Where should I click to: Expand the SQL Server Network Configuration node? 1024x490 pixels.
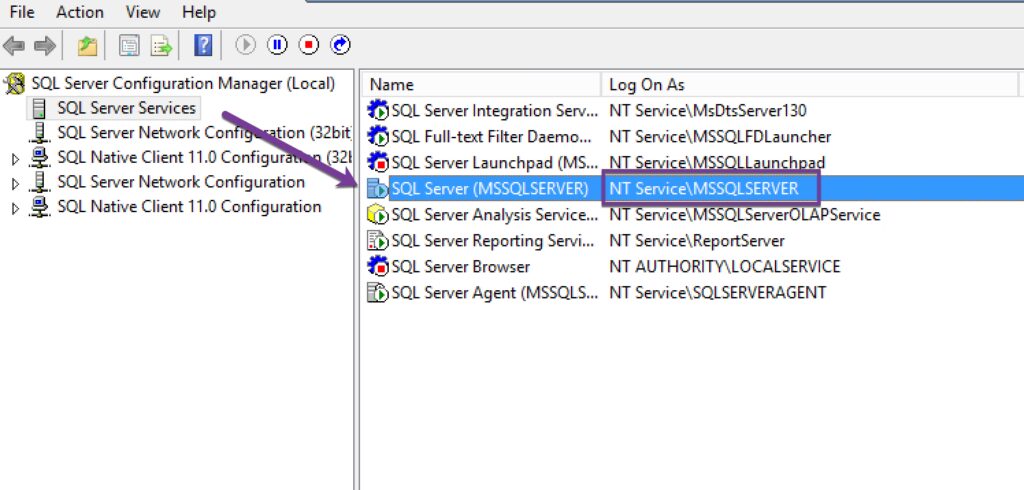(14, 183)
